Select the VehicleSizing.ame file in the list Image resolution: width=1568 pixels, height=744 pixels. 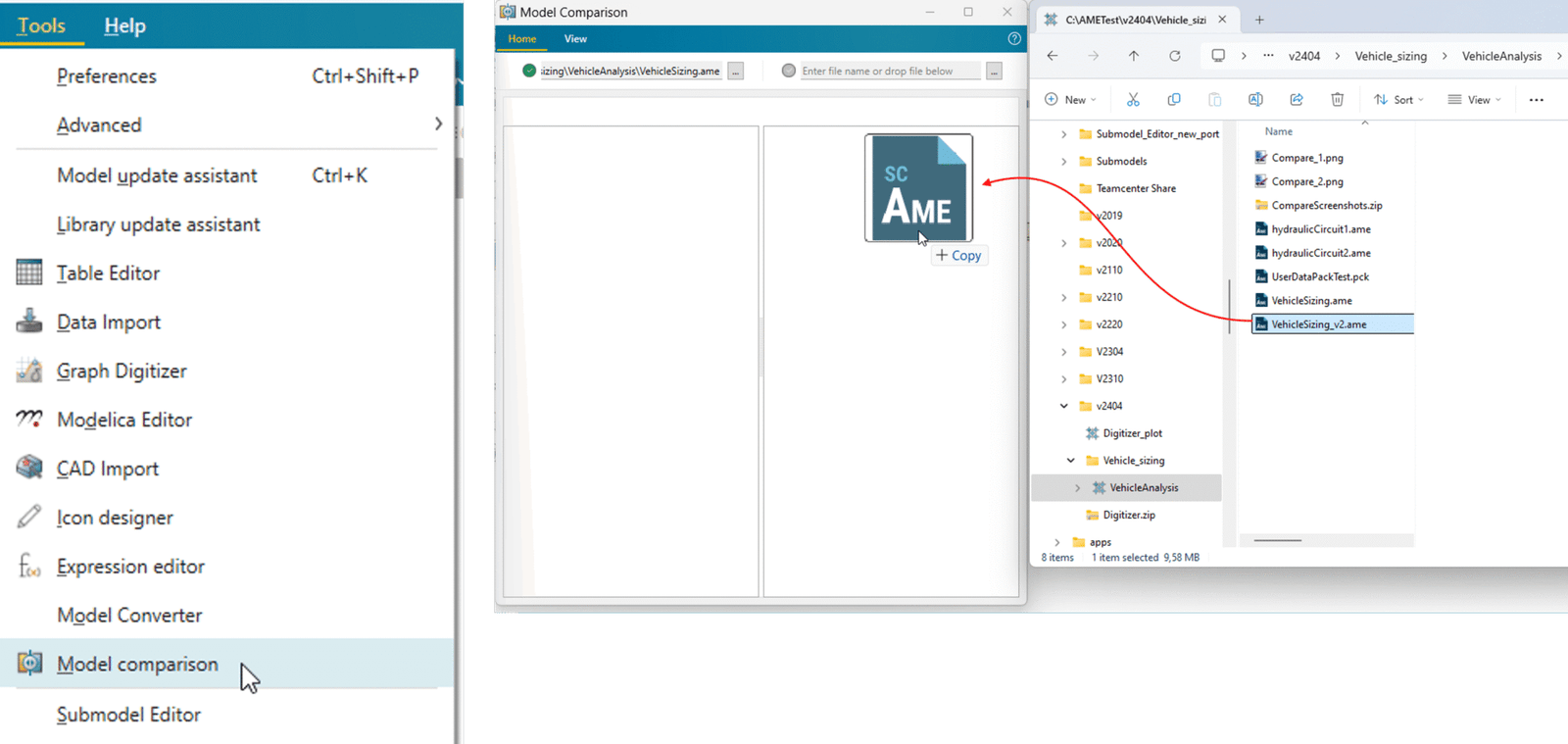click(1311, 301)
